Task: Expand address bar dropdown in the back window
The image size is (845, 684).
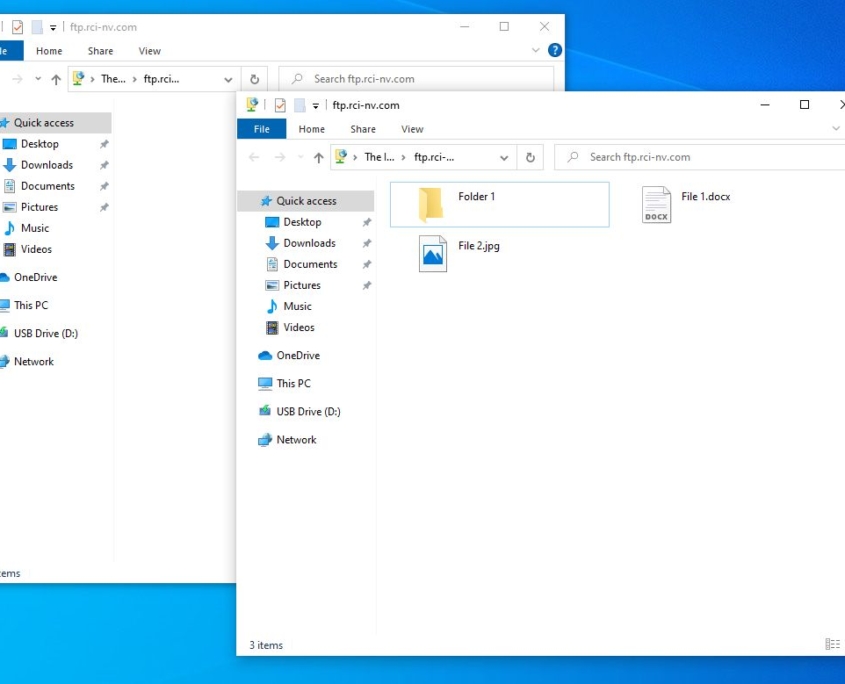Action: point(228,80)
